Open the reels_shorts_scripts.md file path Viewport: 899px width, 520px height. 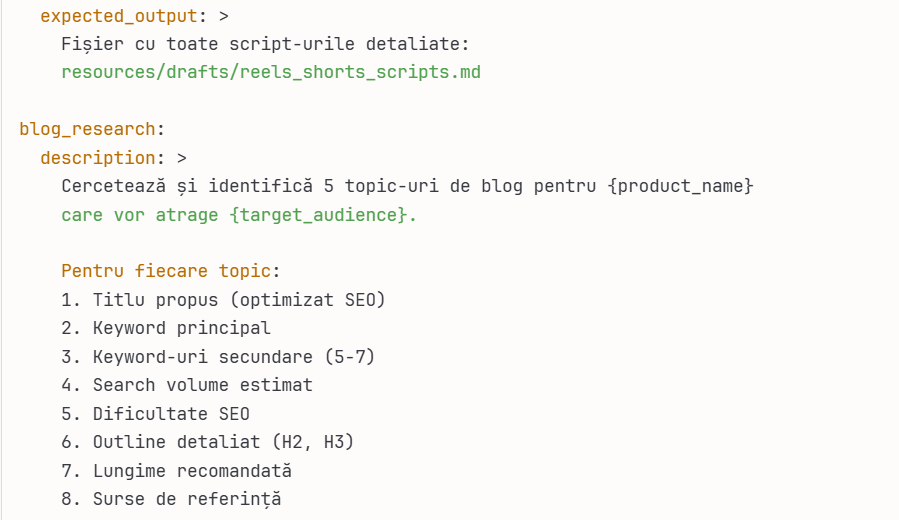tap(270, 73)
